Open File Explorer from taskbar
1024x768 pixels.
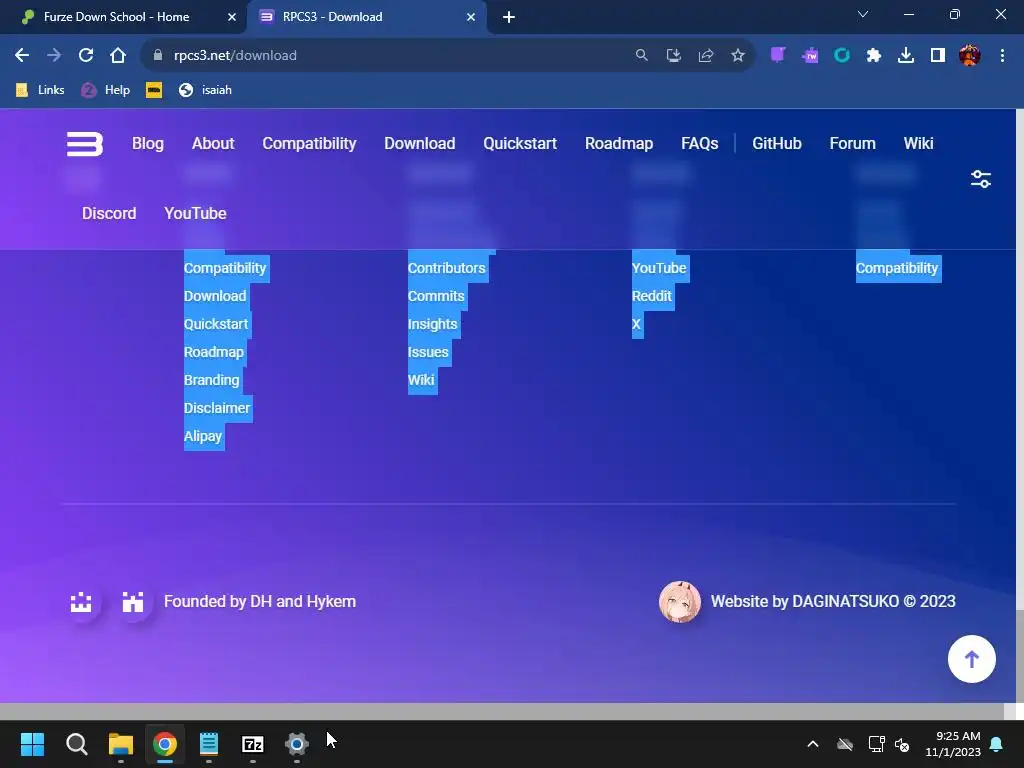point(121,744)
